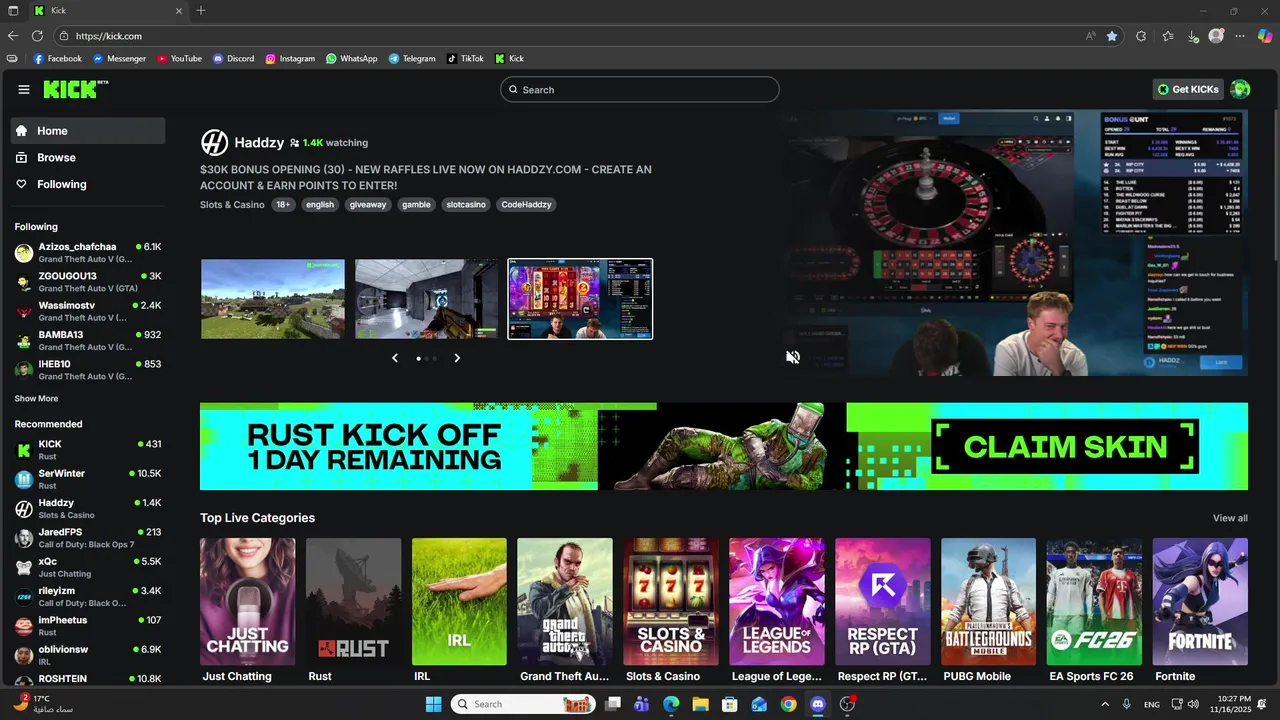This screenshot has width=1280, height=720.
Task: Open Messenger bookmark
Action: click(x=119, y=59)
